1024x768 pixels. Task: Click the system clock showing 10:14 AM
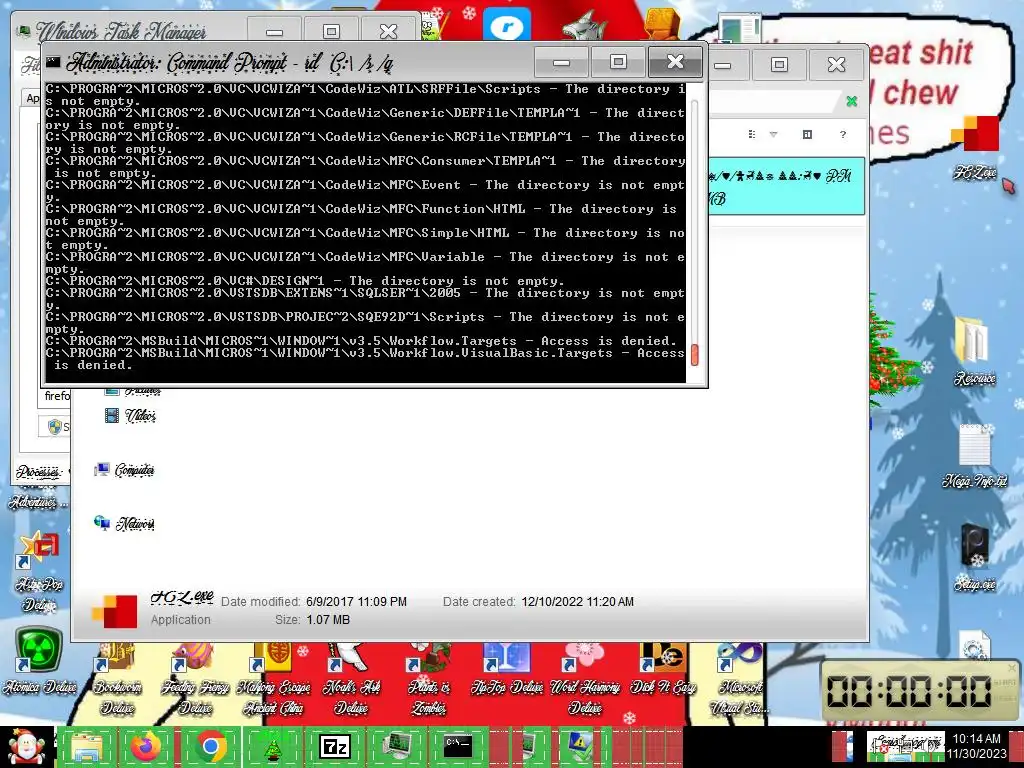point(976,746)
